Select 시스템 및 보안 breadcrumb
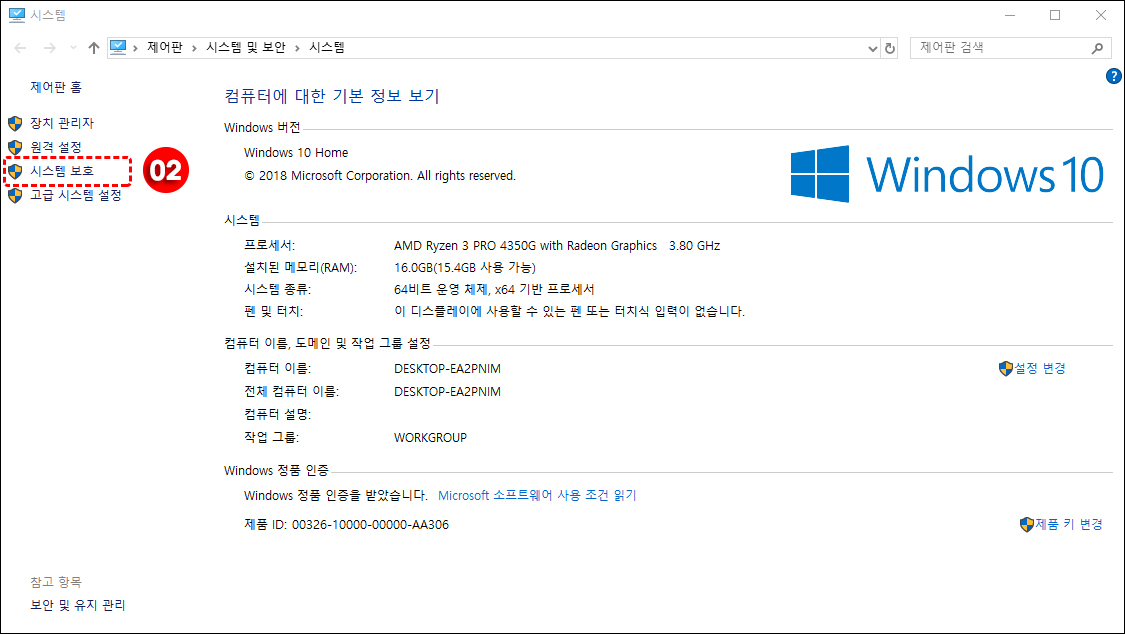This screenshot has width=1125, height=634. point(245,47)
